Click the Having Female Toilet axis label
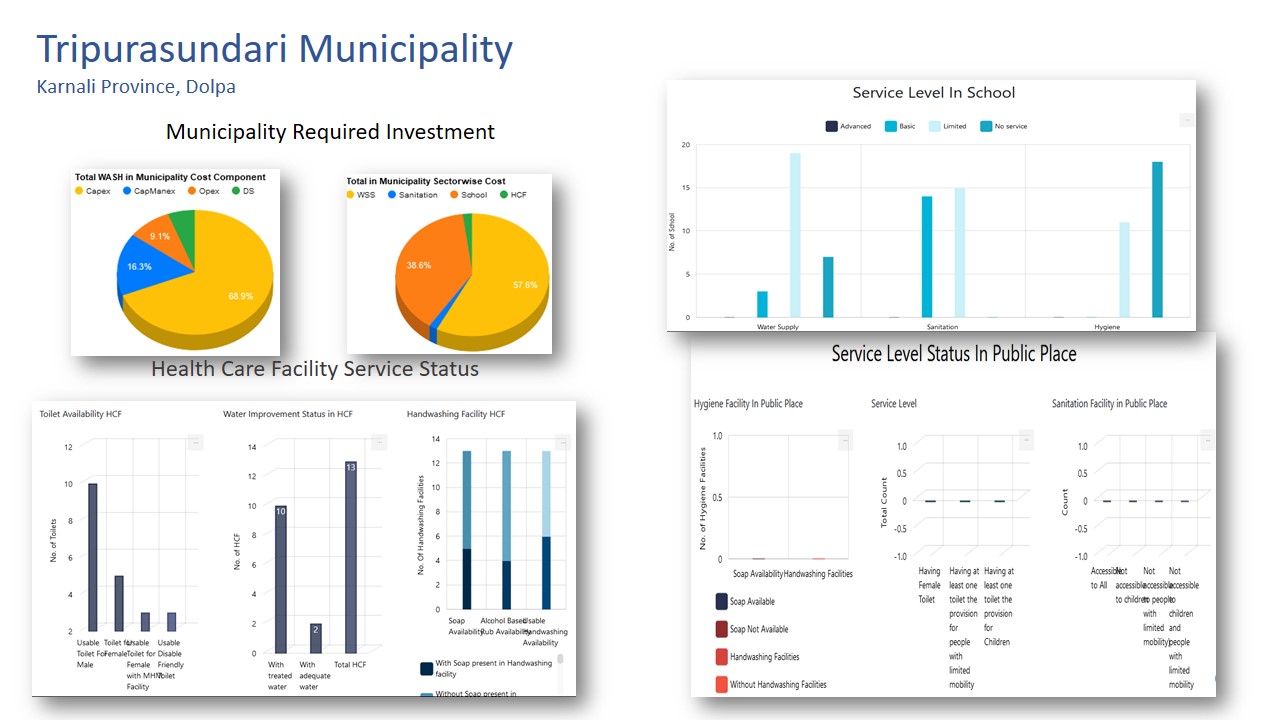Image resolution: width=1280 pixels, height=720 pixels. pos(930,585)
